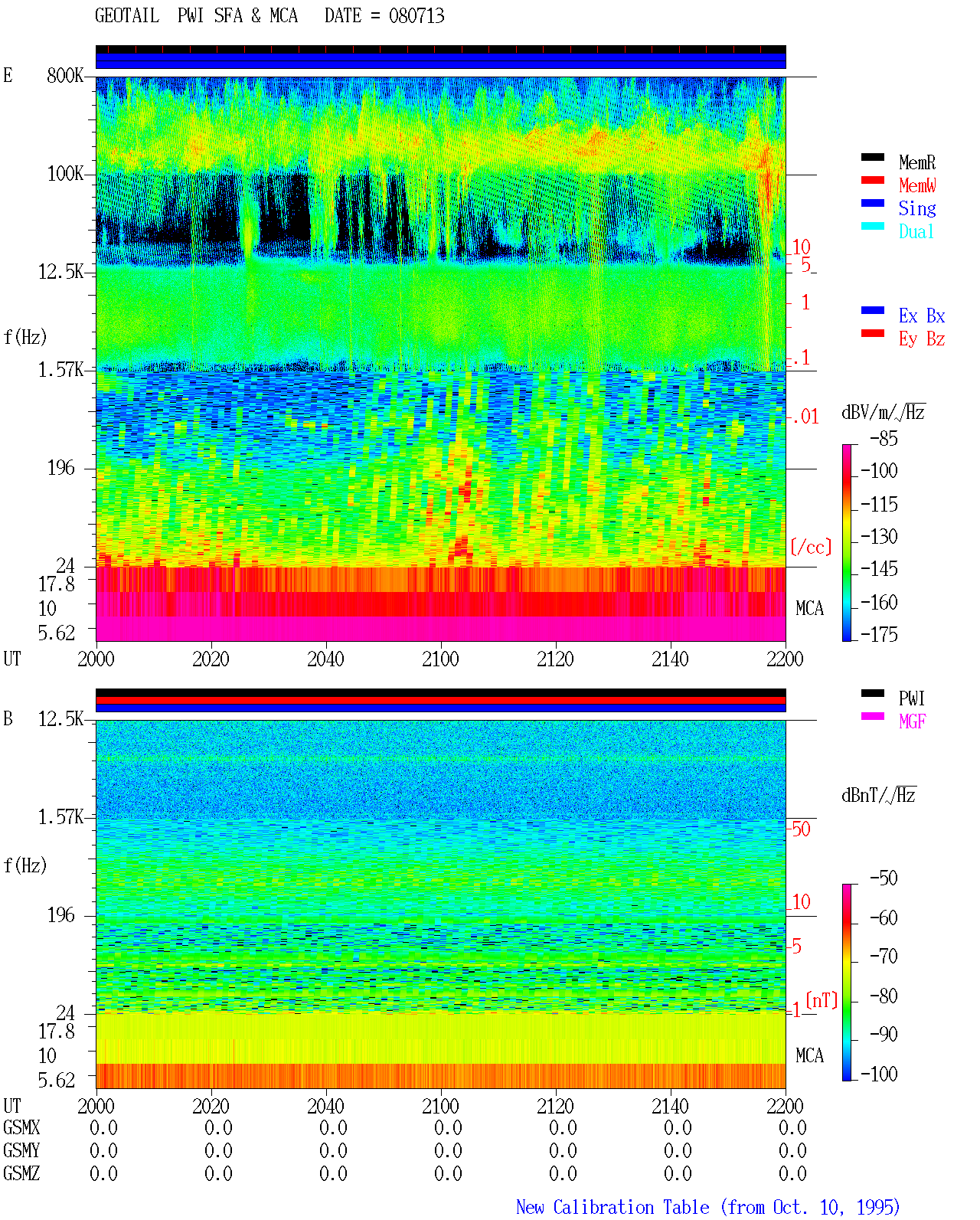980x1220 pixels.
Task: Click the -85 color scale value
Action: point(884,440)
